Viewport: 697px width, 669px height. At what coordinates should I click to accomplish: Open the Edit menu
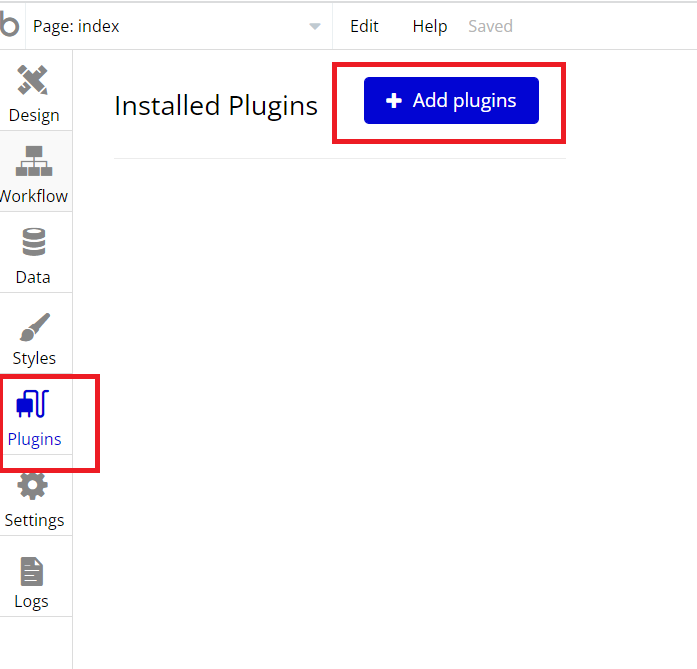pyautogui.click(x=364, y=26)
